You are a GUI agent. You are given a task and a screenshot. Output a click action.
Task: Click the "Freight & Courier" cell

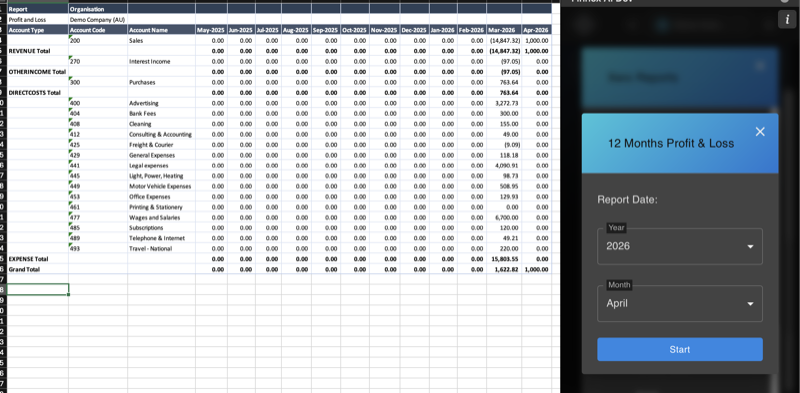click(161, 144)
